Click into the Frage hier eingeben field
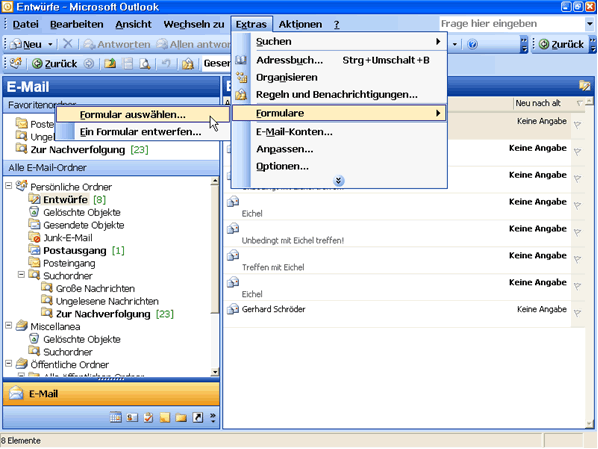Image resolution: width=598 pixels, height=449 pixels. click(511, 24)
